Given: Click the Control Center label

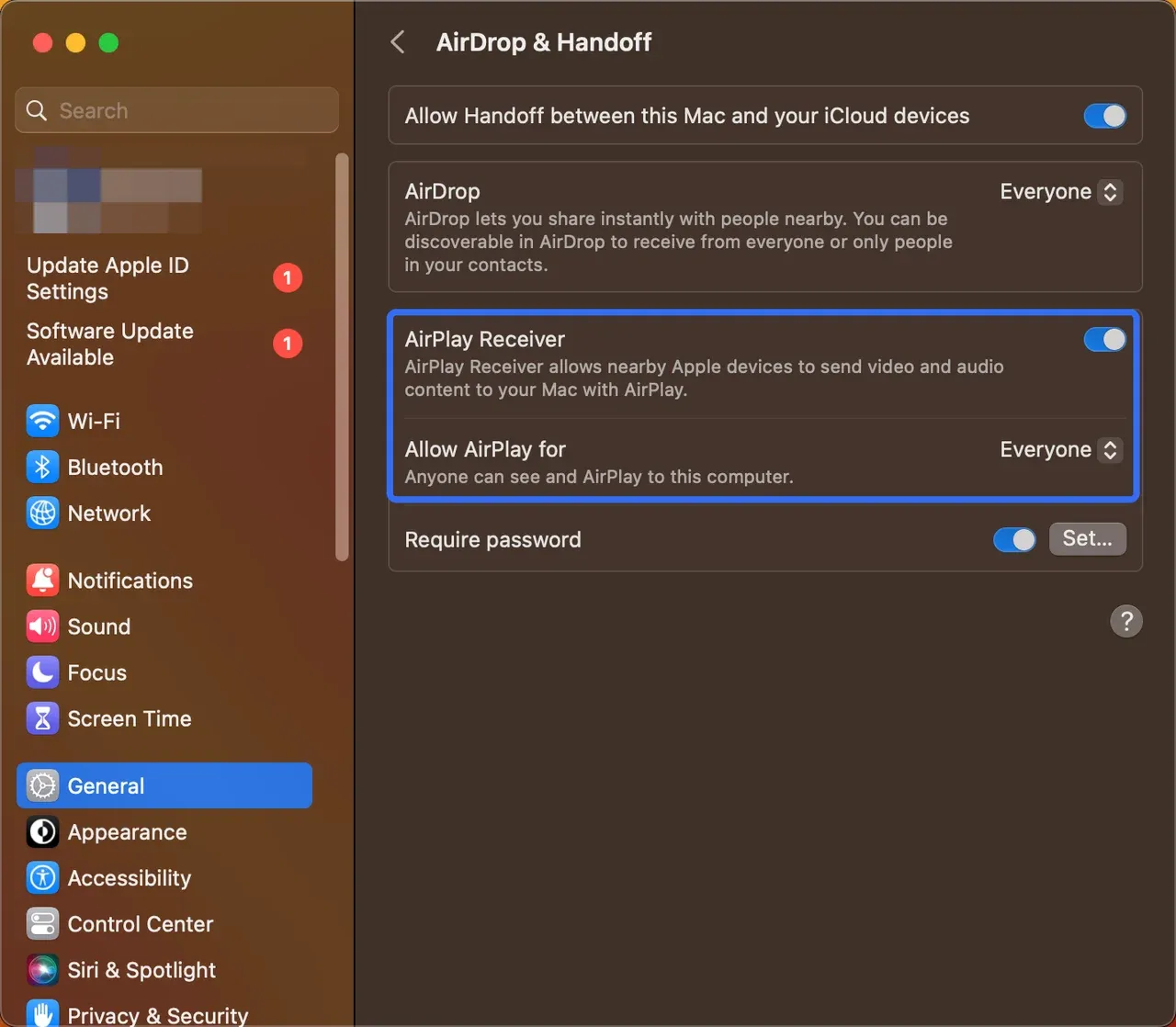Looking at the screenshot, I should pyautogui.click(x=141, y=924).
